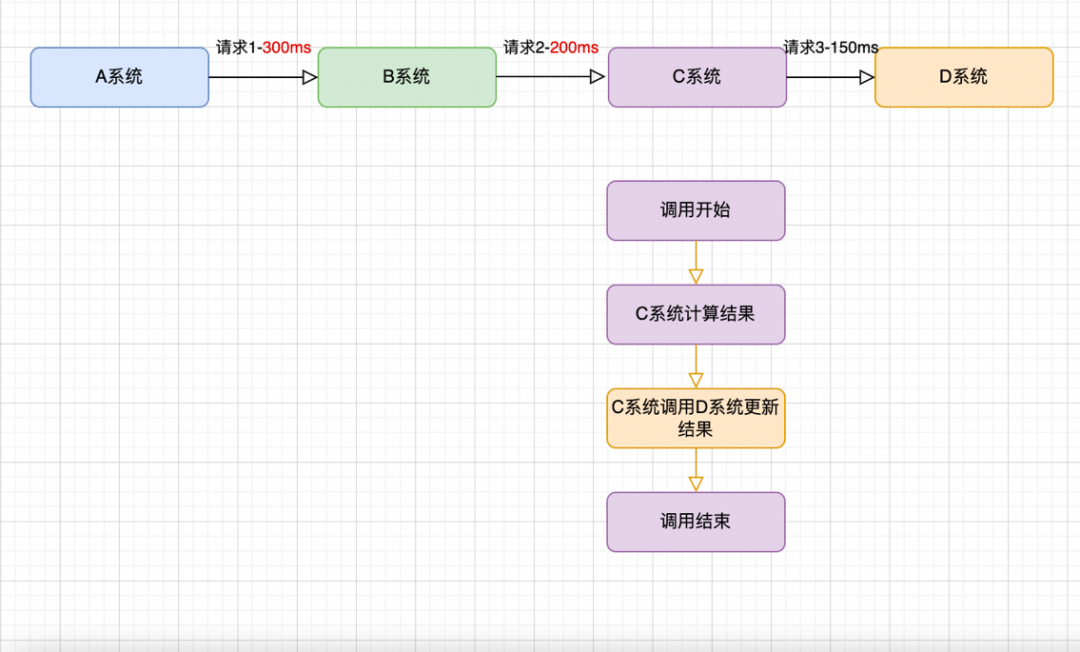
Task: Select the C系统调用D系统更新结果 step
Action: pos(695,418)
